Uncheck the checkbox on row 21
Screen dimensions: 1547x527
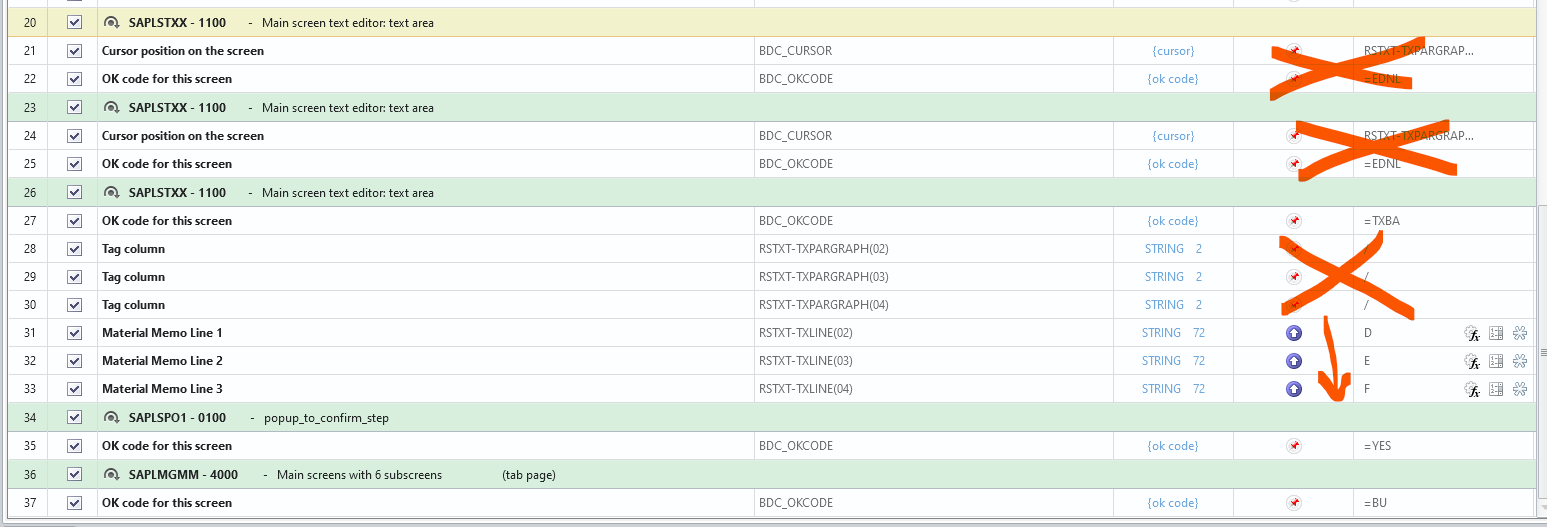74,50
